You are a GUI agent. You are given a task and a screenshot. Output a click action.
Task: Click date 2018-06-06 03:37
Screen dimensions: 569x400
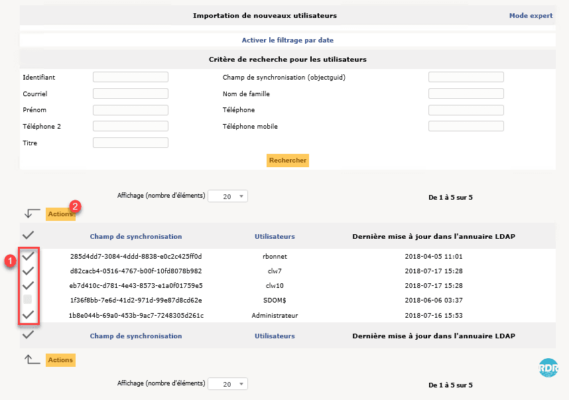[434, 301]
